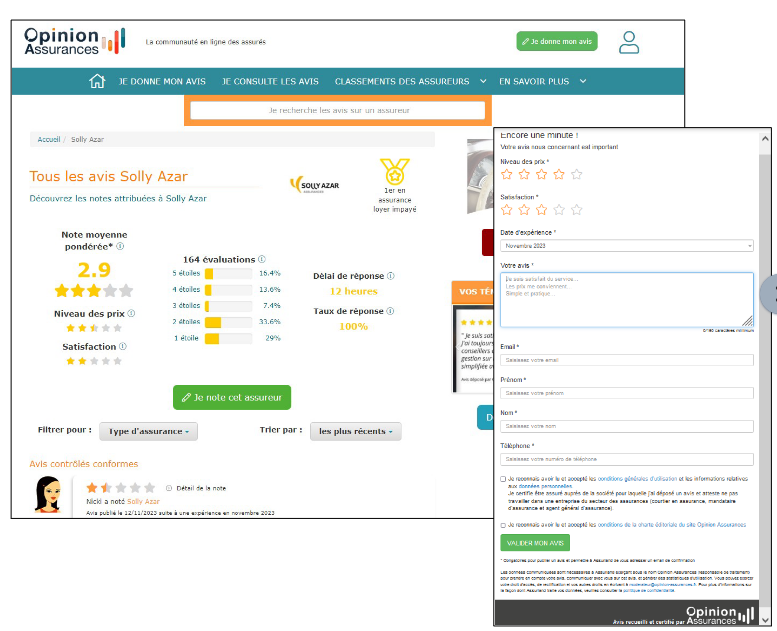Click Détail de la note link
The width and height of the screenshot is (777, 631).
tap(201, 488)
